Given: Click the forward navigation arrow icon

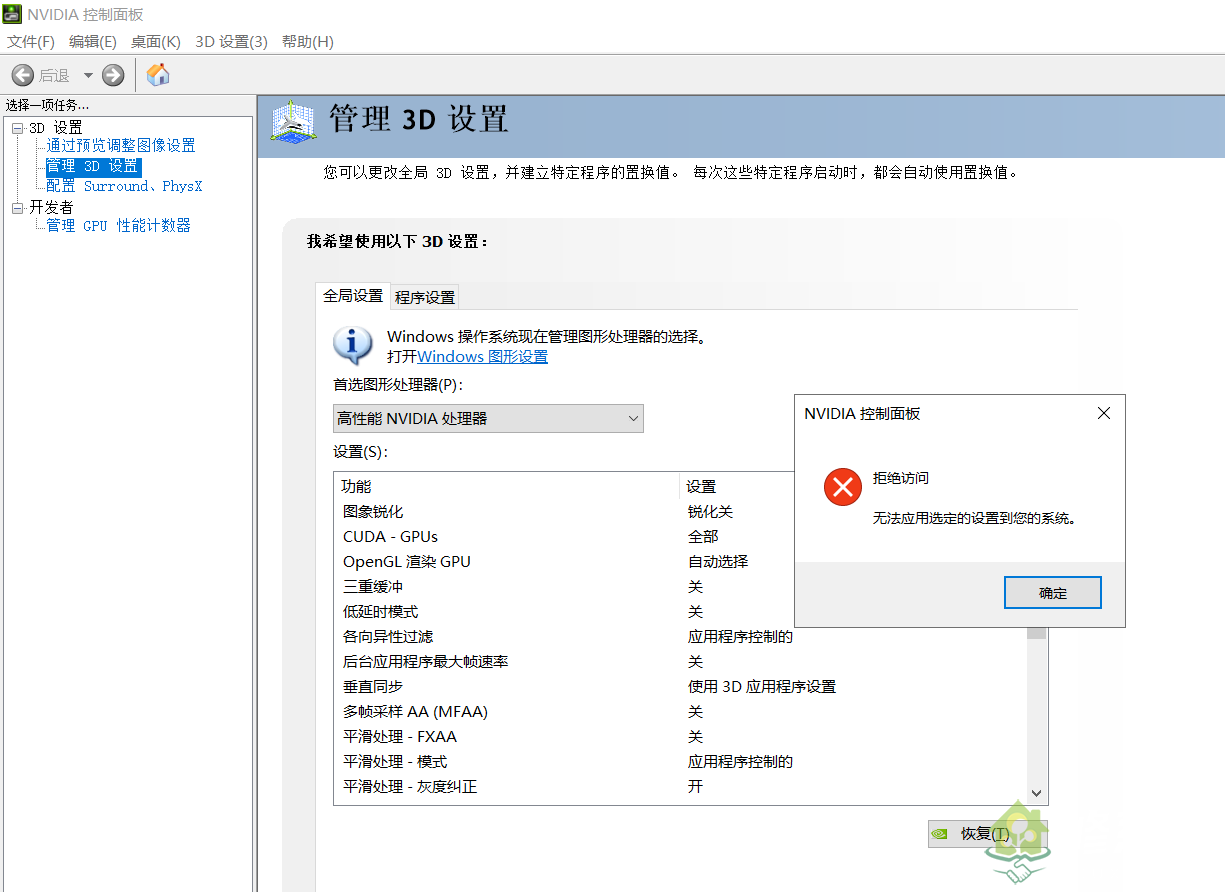Looking at the screenshot, I should pos(112,74).
